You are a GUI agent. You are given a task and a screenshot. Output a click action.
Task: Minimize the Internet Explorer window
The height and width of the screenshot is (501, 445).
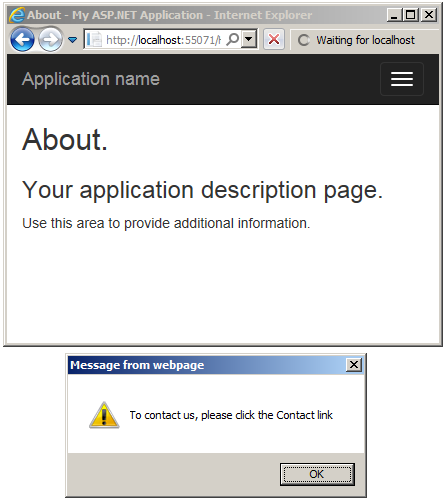(x=394, y=15)
